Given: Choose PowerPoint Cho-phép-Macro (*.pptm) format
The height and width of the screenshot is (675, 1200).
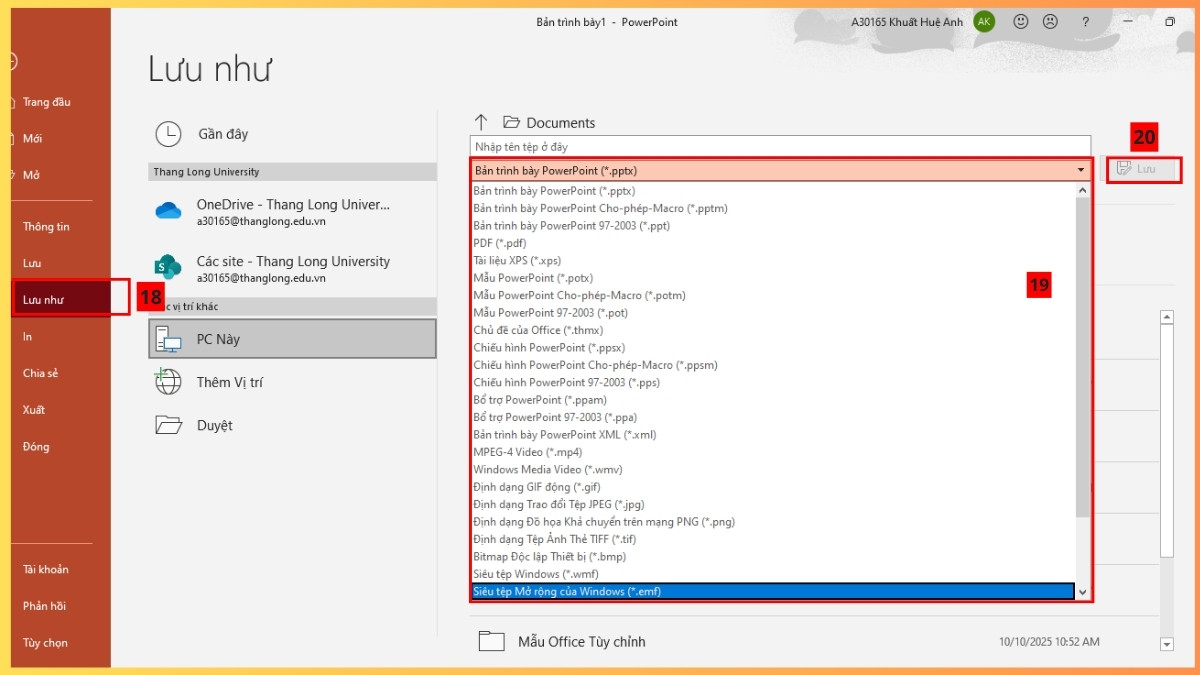Looking at the screenshot, I should pos(771,208).
